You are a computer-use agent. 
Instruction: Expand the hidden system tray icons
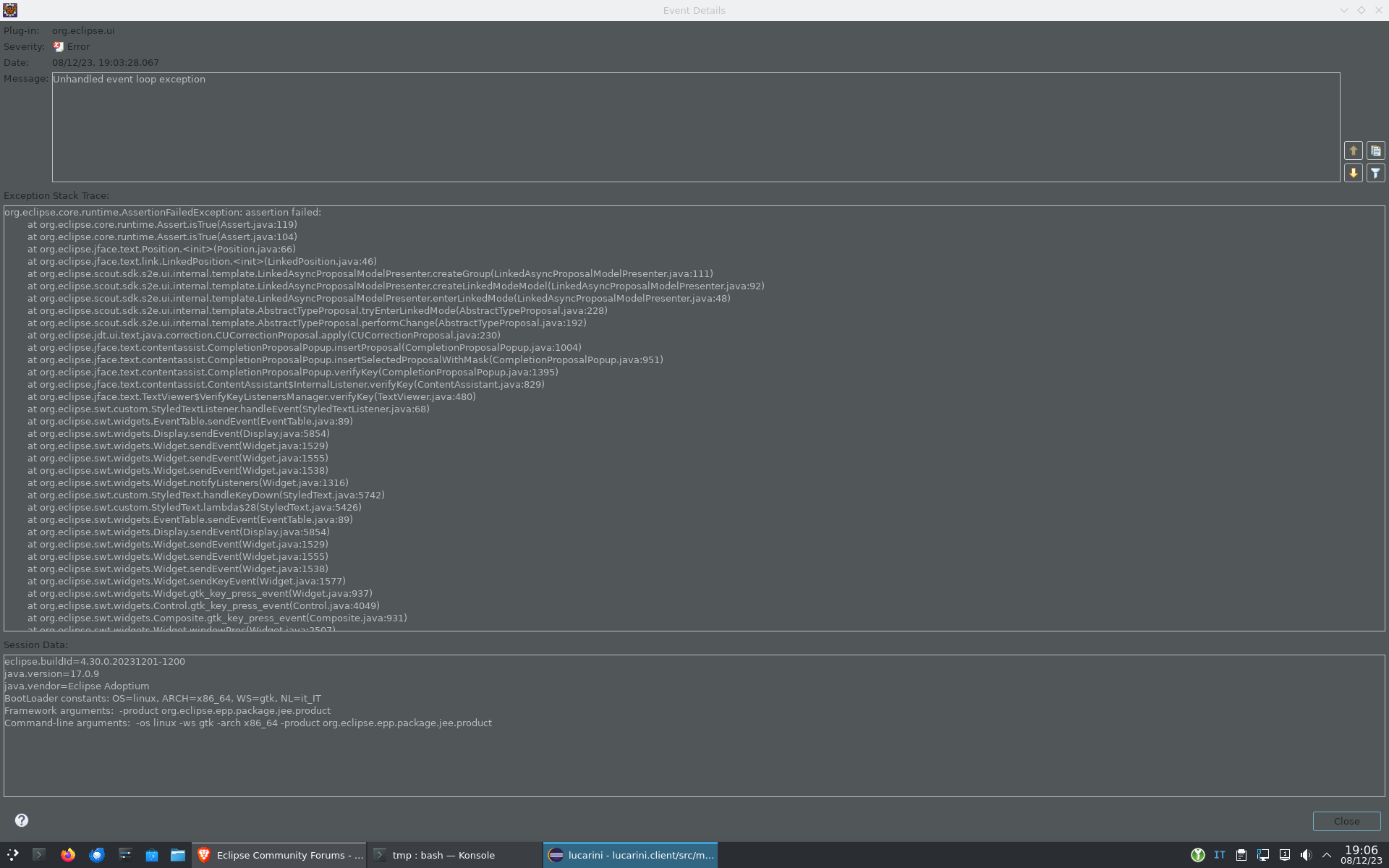(1327, 855)
